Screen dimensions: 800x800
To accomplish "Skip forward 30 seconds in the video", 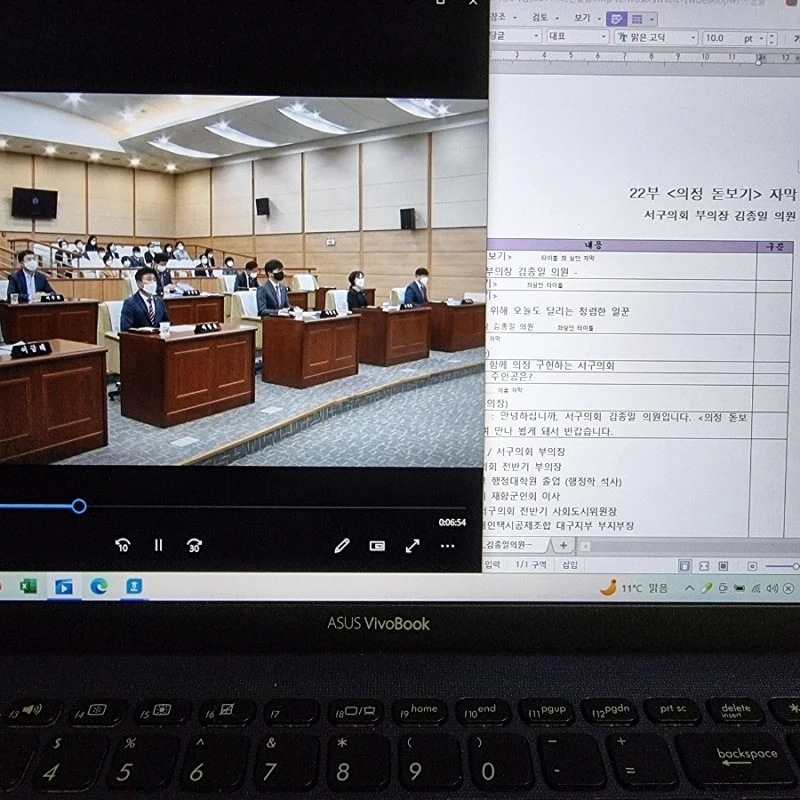I will tap(194, 545).
